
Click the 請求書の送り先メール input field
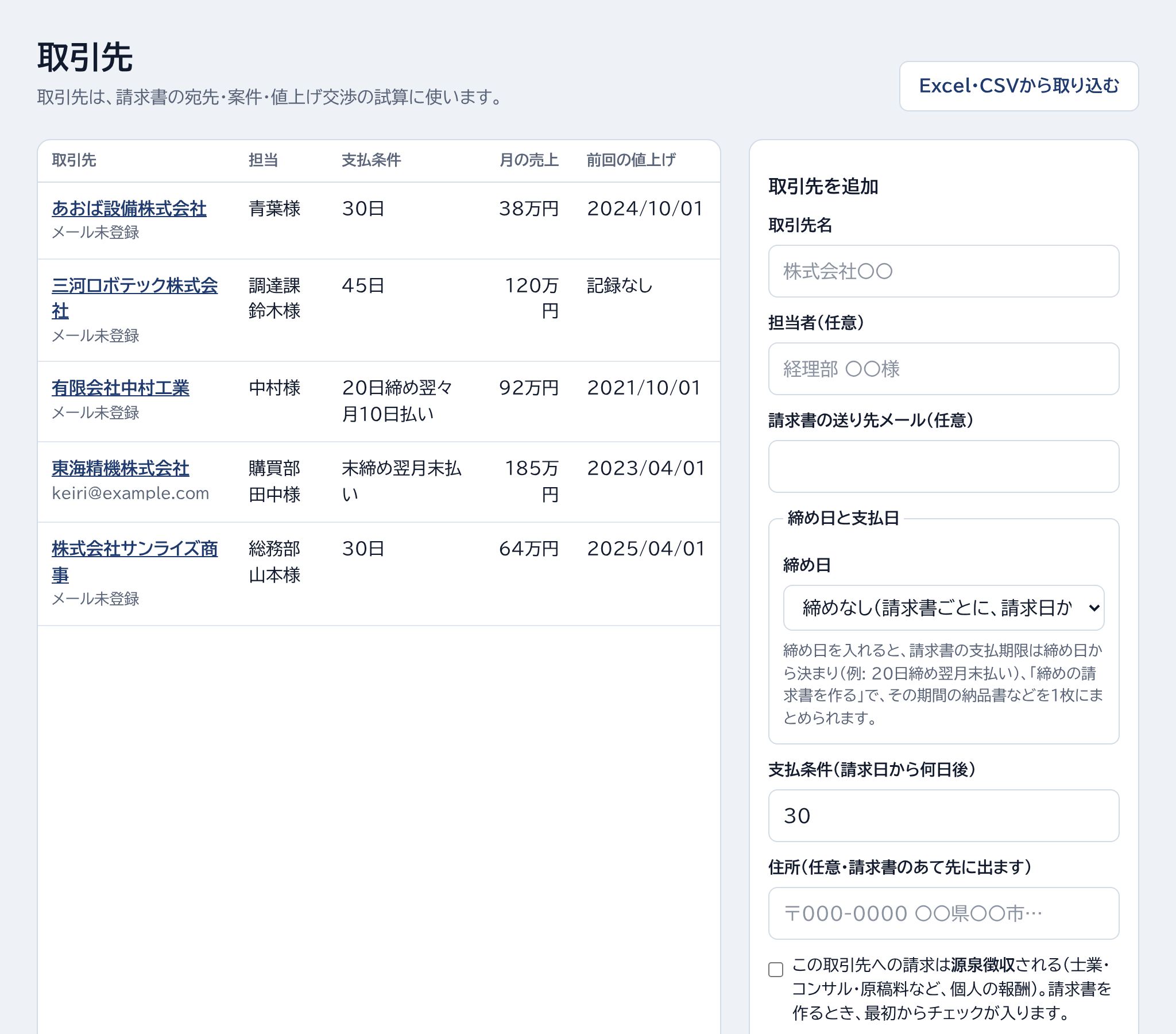click(x=943, y=466)
